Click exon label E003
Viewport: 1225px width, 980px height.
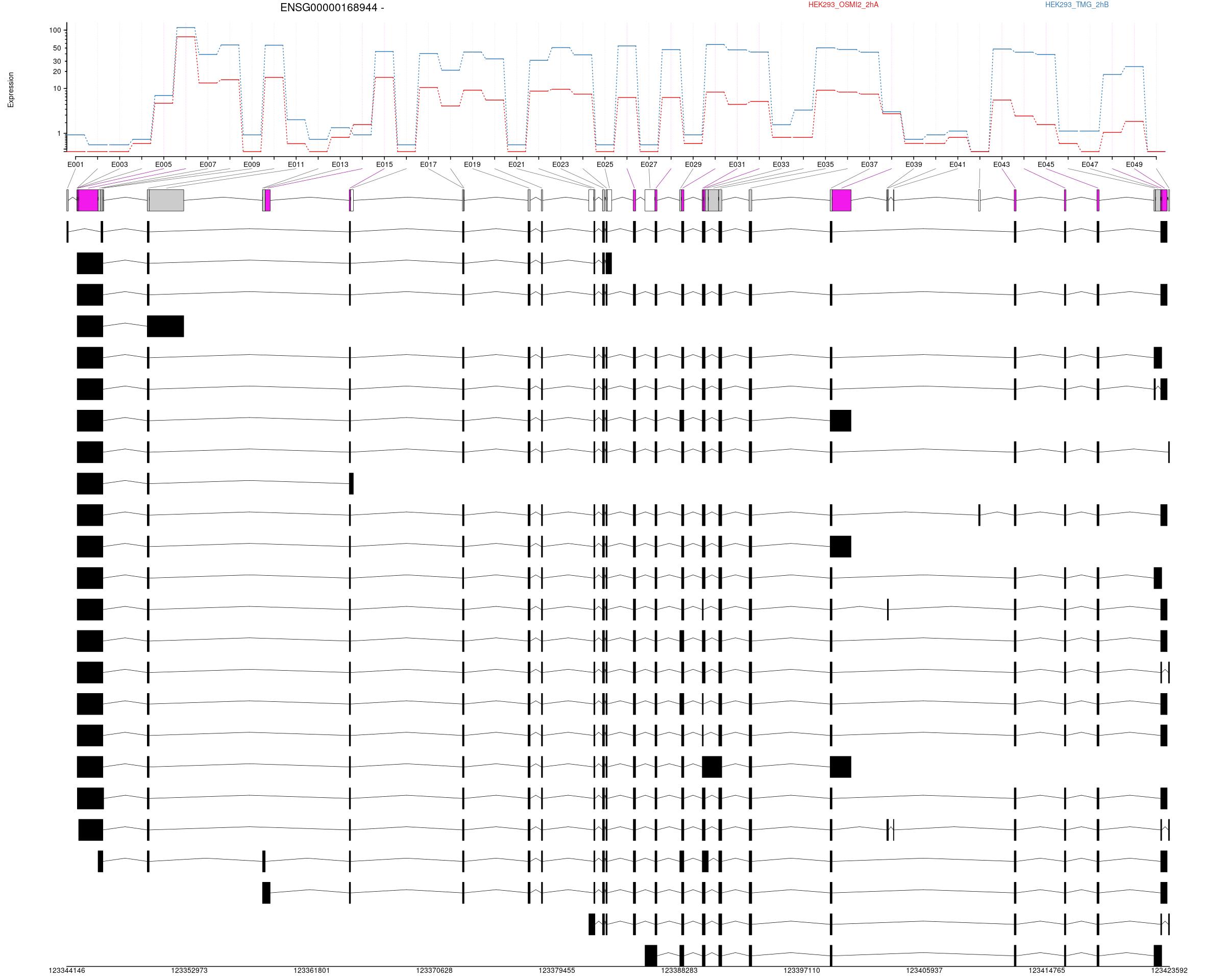[x=119, y=165]
